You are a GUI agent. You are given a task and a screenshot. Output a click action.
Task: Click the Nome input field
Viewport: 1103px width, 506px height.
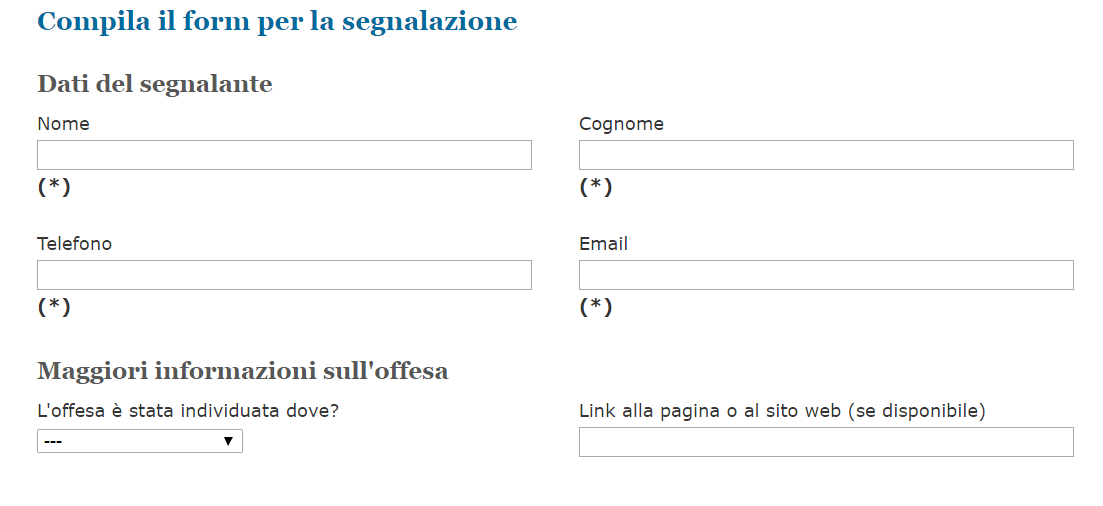(x=284, y=155)
